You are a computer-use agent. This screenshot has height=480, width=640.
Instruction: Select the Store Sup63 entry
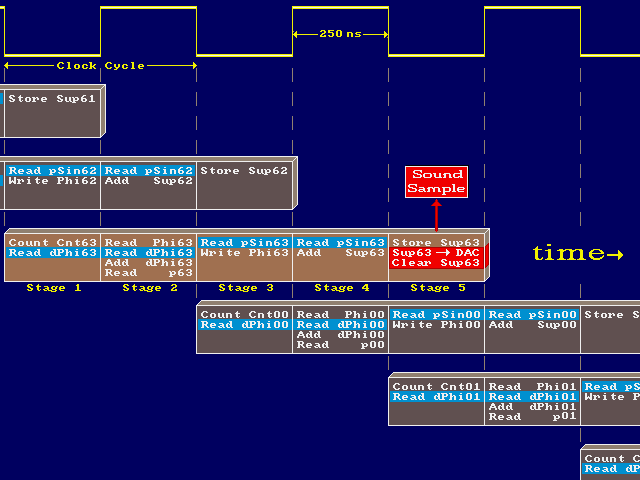(436, 243)
